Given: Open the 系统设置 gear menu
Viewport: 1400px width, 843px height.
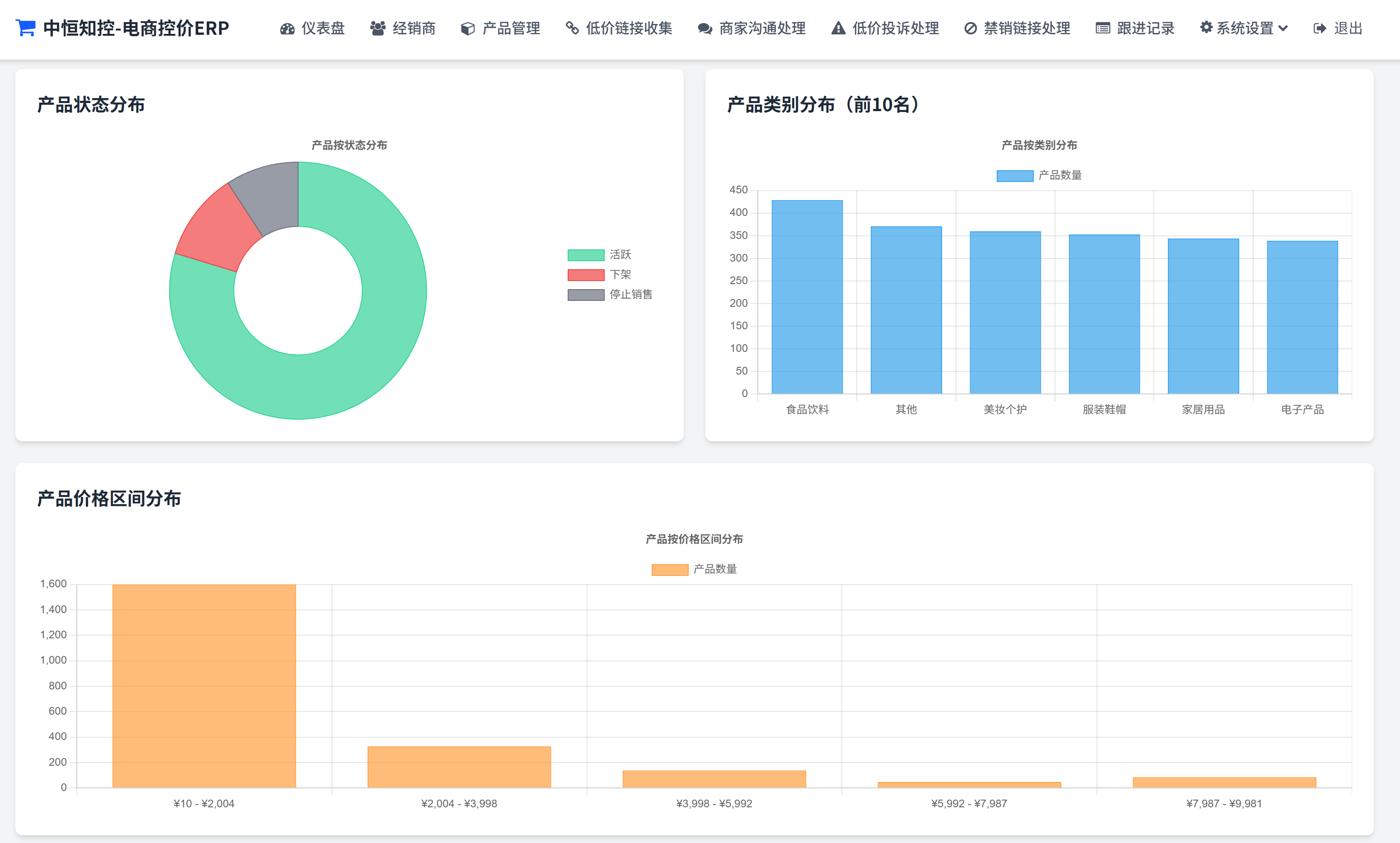Looking at the screenshot, I should coord(1206,28).
